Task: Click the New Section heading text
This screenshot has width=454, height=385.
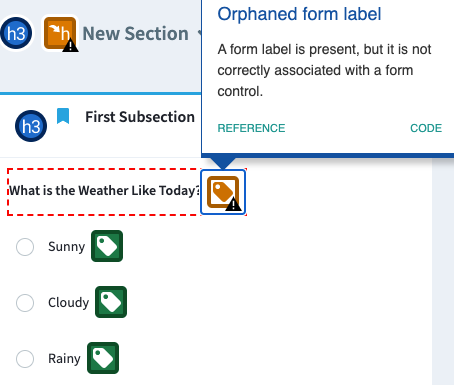Action: [x=135, y=34]
